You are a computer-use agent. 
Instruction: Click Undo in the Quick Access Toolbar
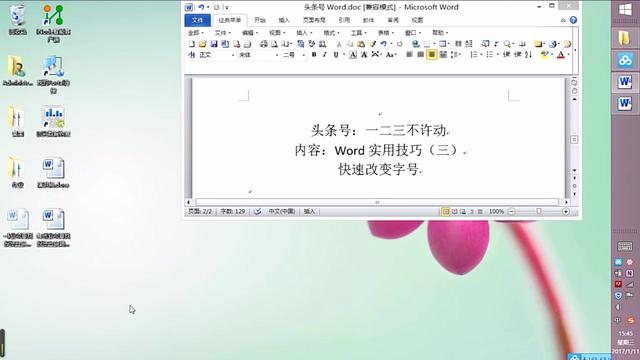click(201, 7)
